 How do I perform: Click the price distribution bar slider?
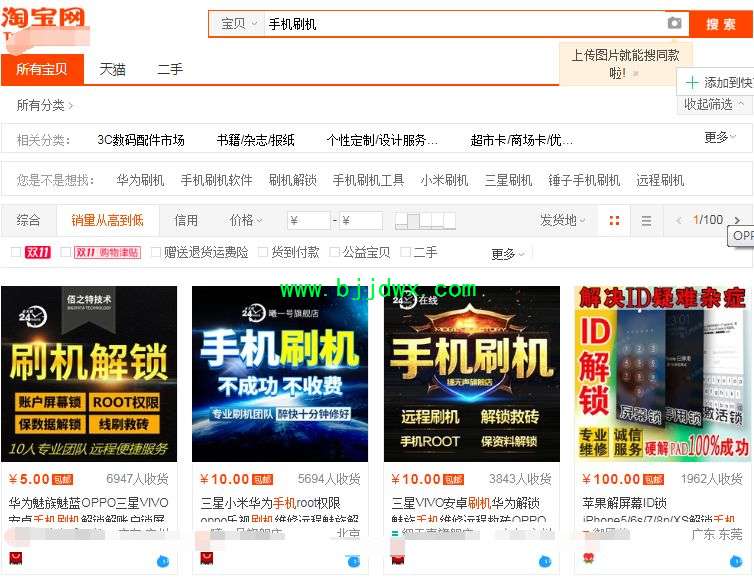[425, 221]
